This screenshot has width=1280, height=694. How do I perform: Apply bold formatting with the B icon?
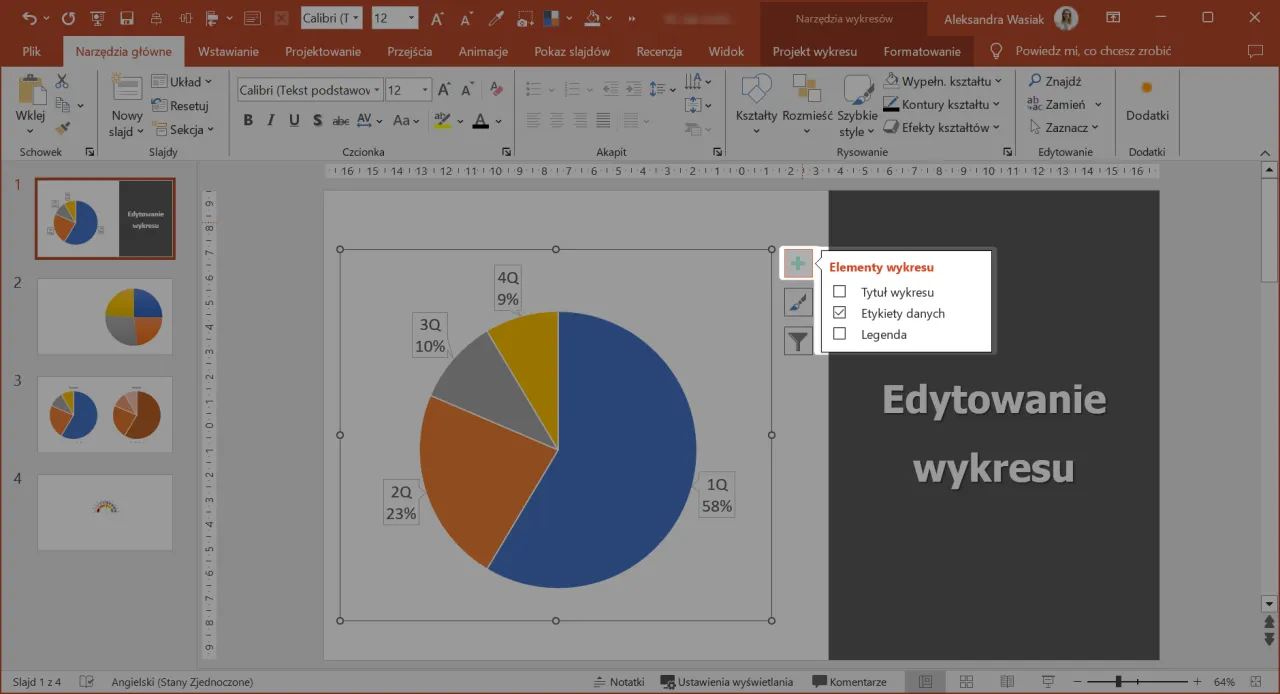click(248, 120)
